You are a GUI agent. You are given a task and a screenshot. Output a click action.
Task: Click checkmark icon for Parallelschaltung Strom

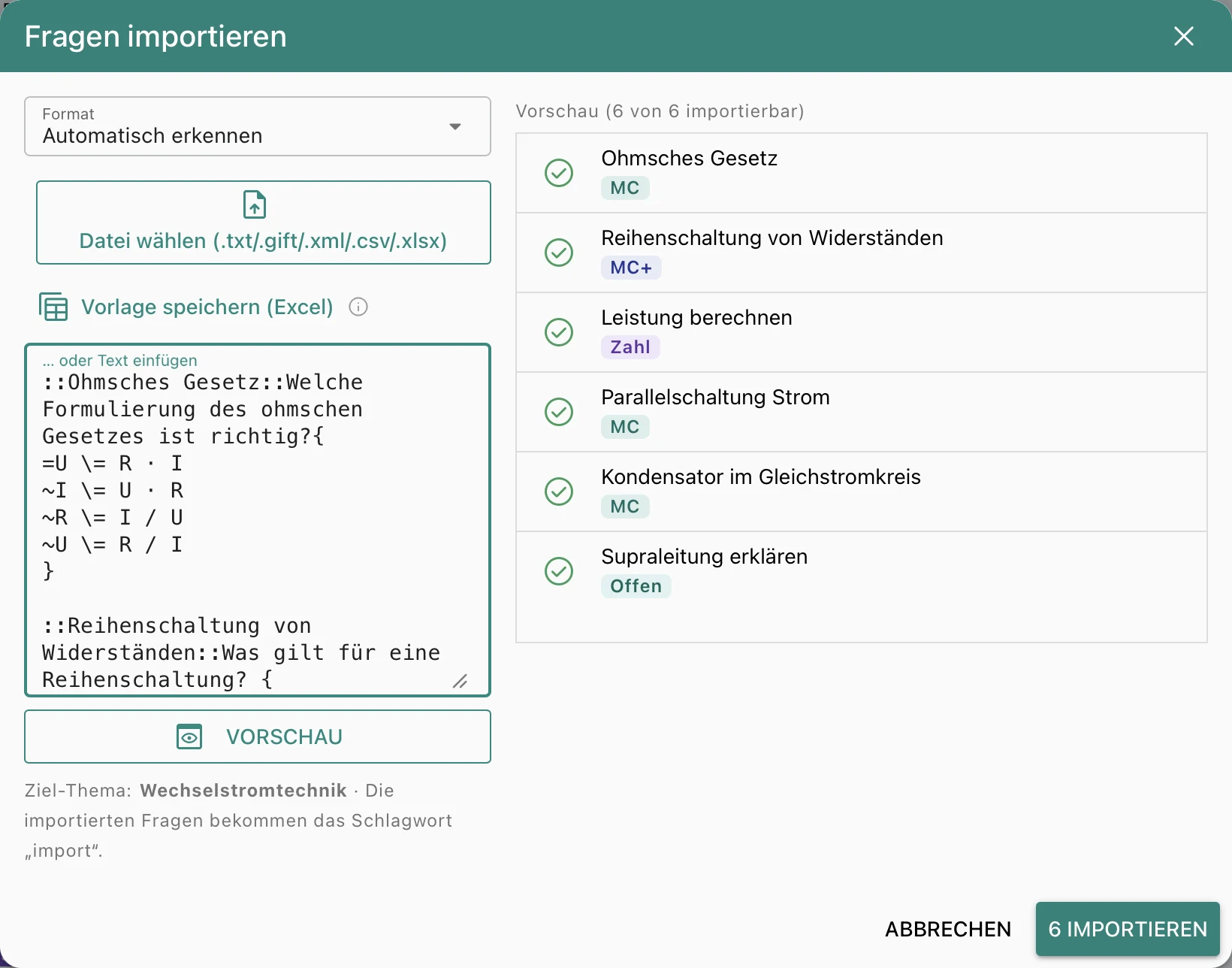tap(559, 412)
